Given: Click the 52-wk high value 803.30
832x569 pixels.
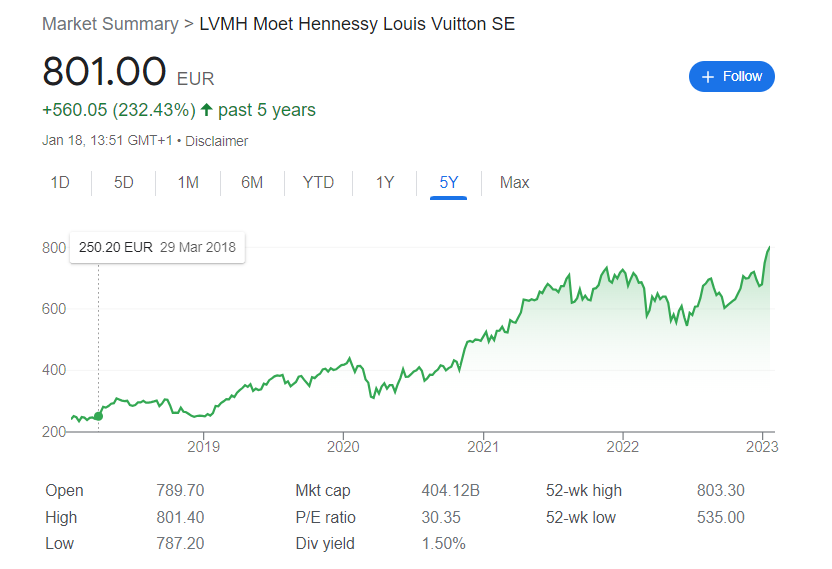Looking at the screenshot, I should pyautogui.click(x=720, y=491).
